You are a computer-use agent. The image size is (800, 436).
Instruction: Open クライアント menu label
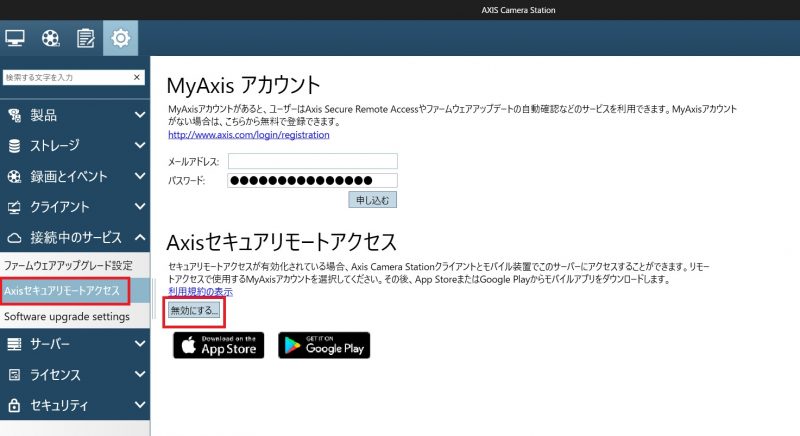[x=60, y=207]
